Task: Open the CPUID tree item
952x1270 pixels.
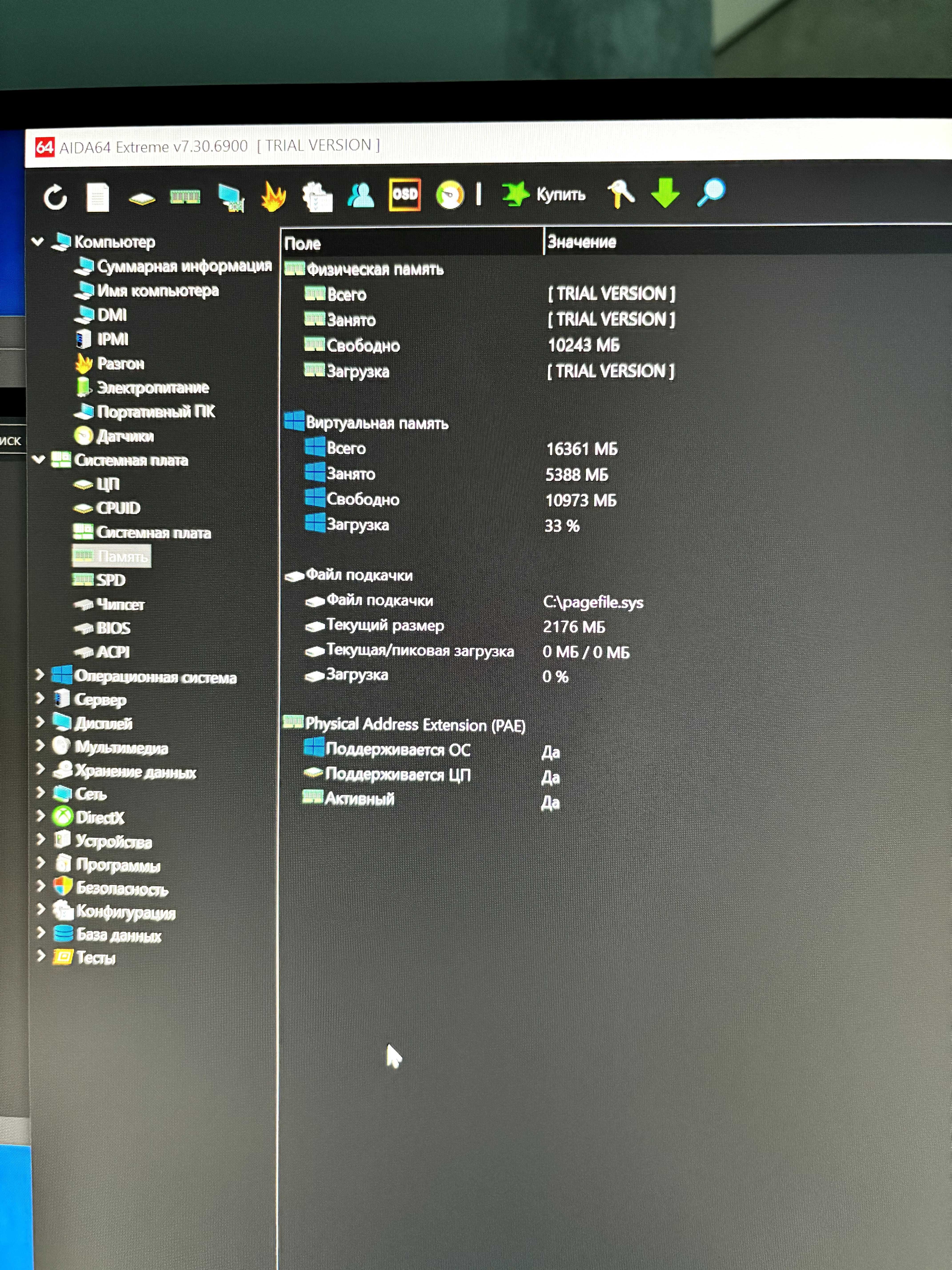Action: pyautogui.click(x=107, y=508)
